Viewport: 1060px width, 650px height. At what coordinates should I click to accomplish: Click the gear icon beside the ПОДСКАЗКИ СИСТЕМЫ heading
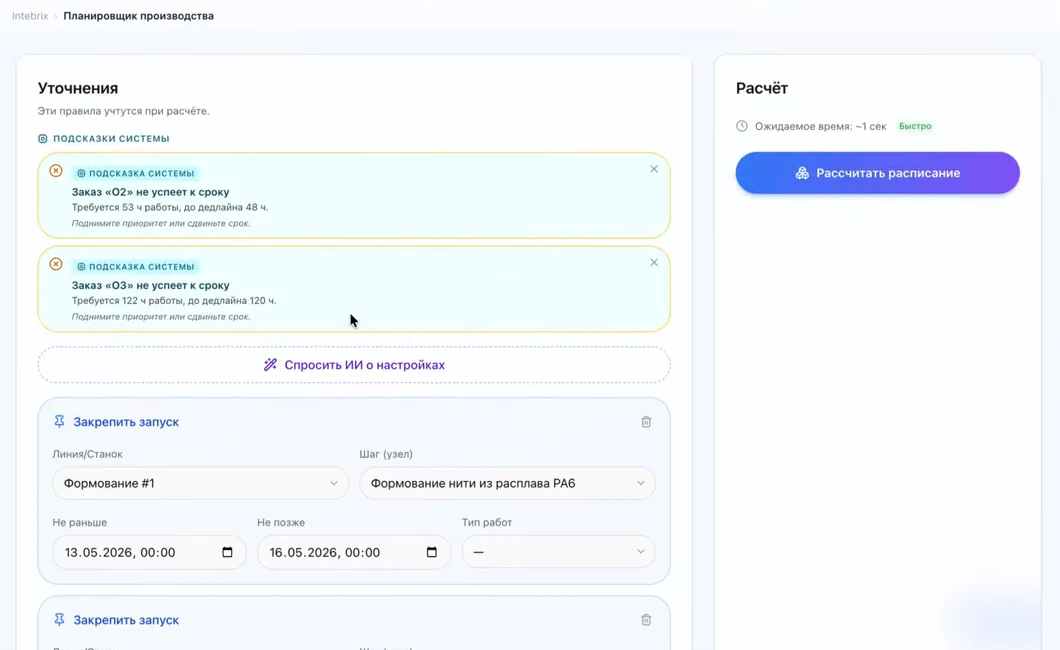[43, 139]
